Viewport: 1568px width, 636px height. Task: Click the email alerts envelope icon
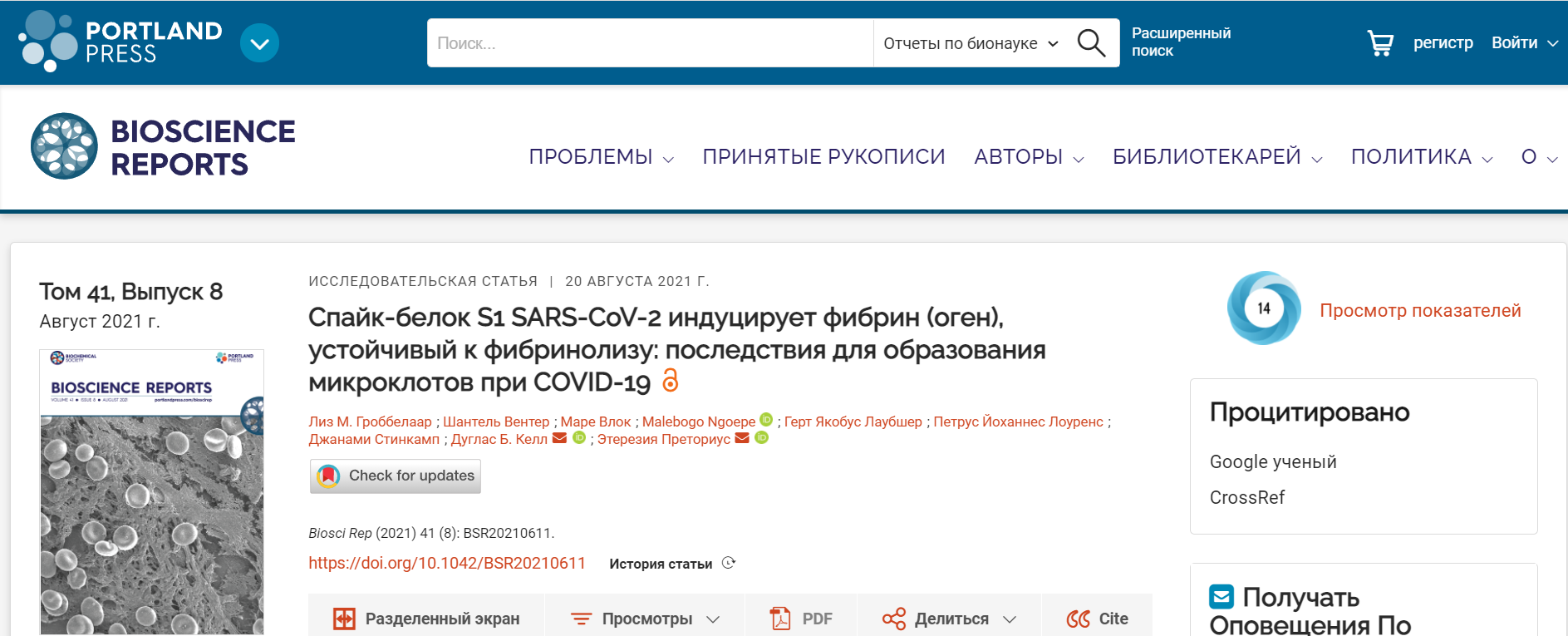[x=1221, y=596]
